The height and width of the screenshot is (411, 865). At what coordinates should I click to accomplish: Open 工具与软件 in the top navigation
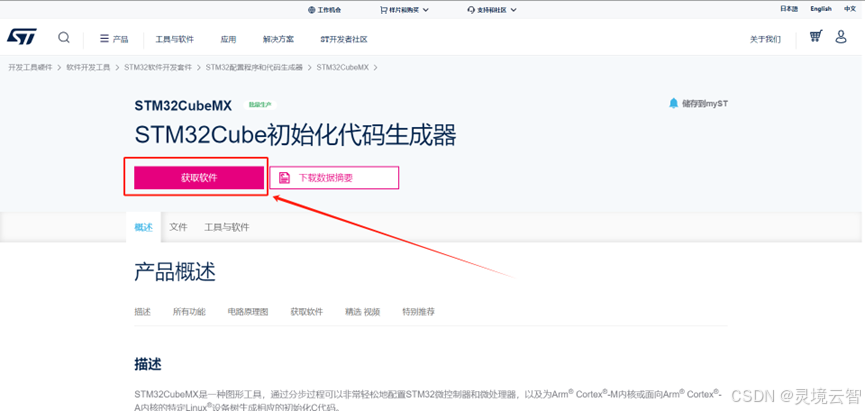point(174,39)
